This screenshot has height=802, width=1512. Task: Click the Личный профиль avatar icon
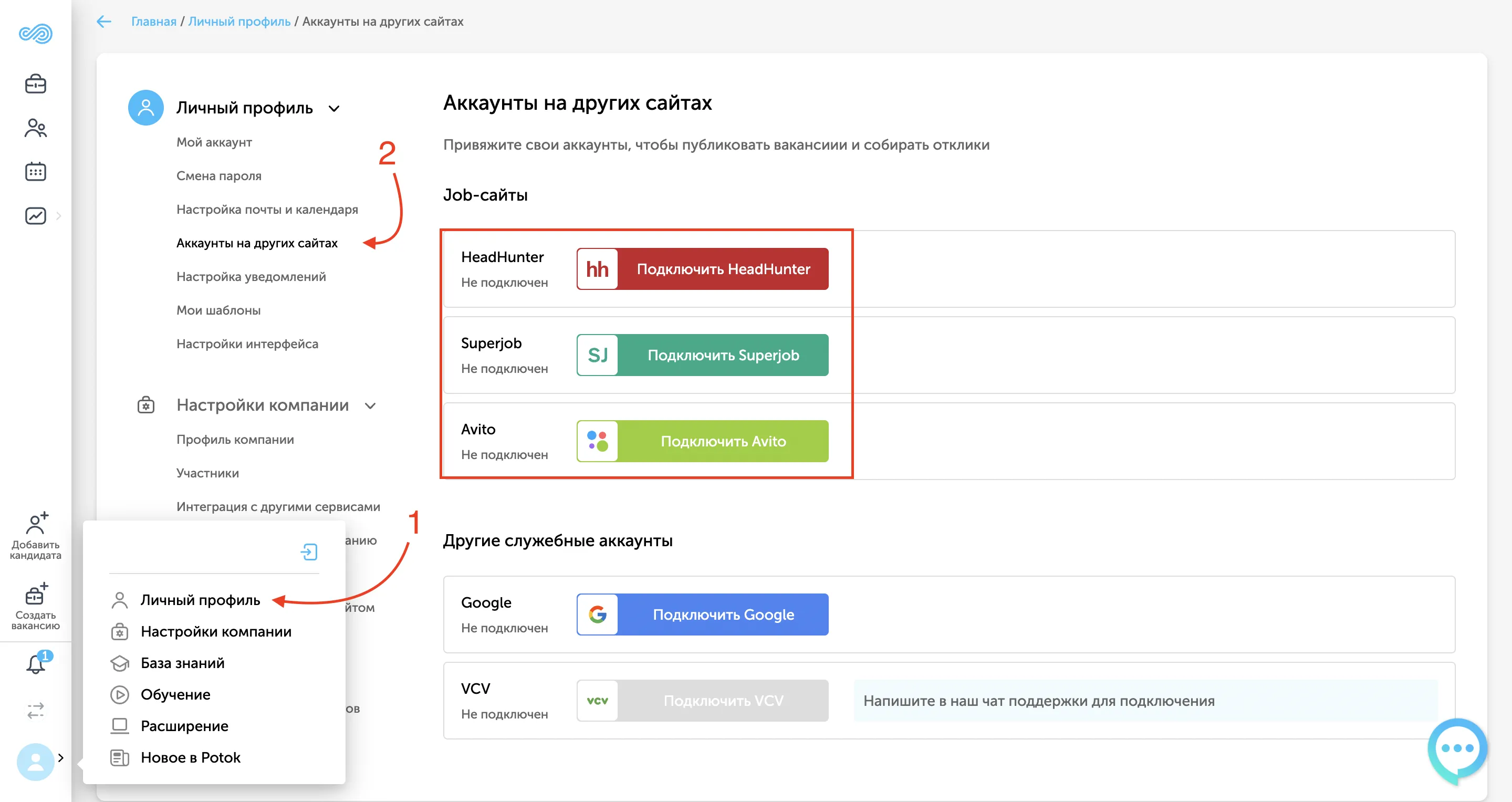[145, 108]
